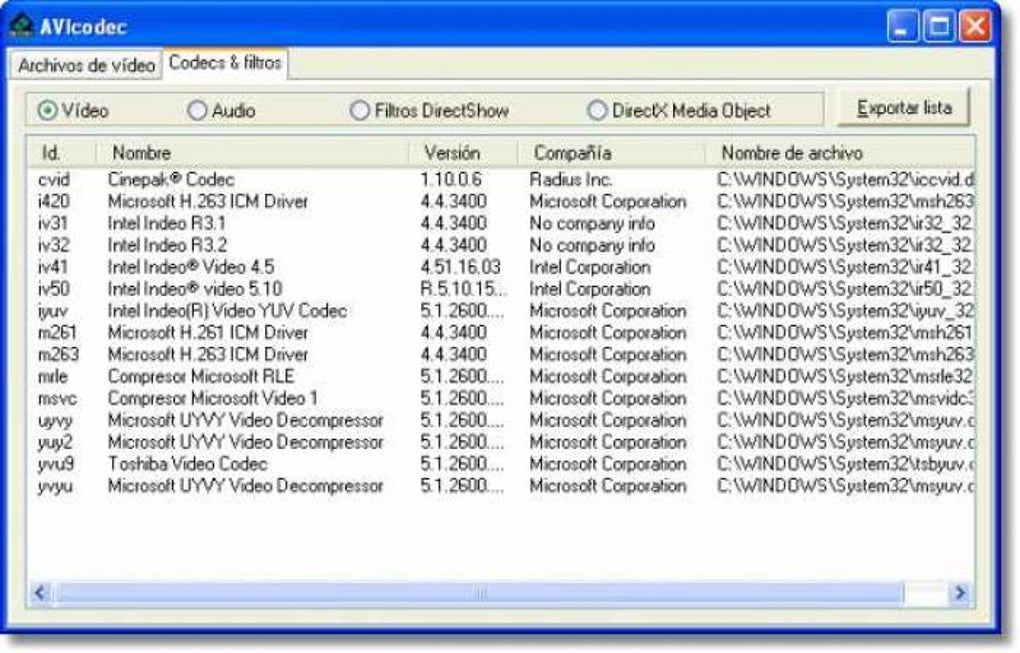Click No company info in iv31 row

592,223
